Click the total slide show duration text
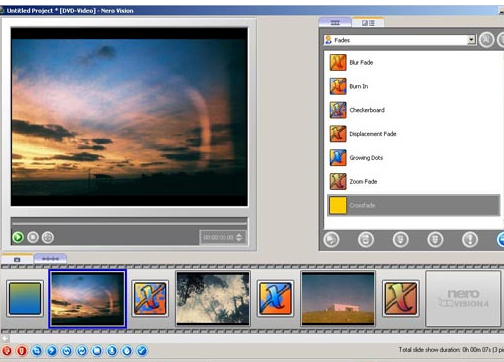504x362 pixels. [451, 350]
